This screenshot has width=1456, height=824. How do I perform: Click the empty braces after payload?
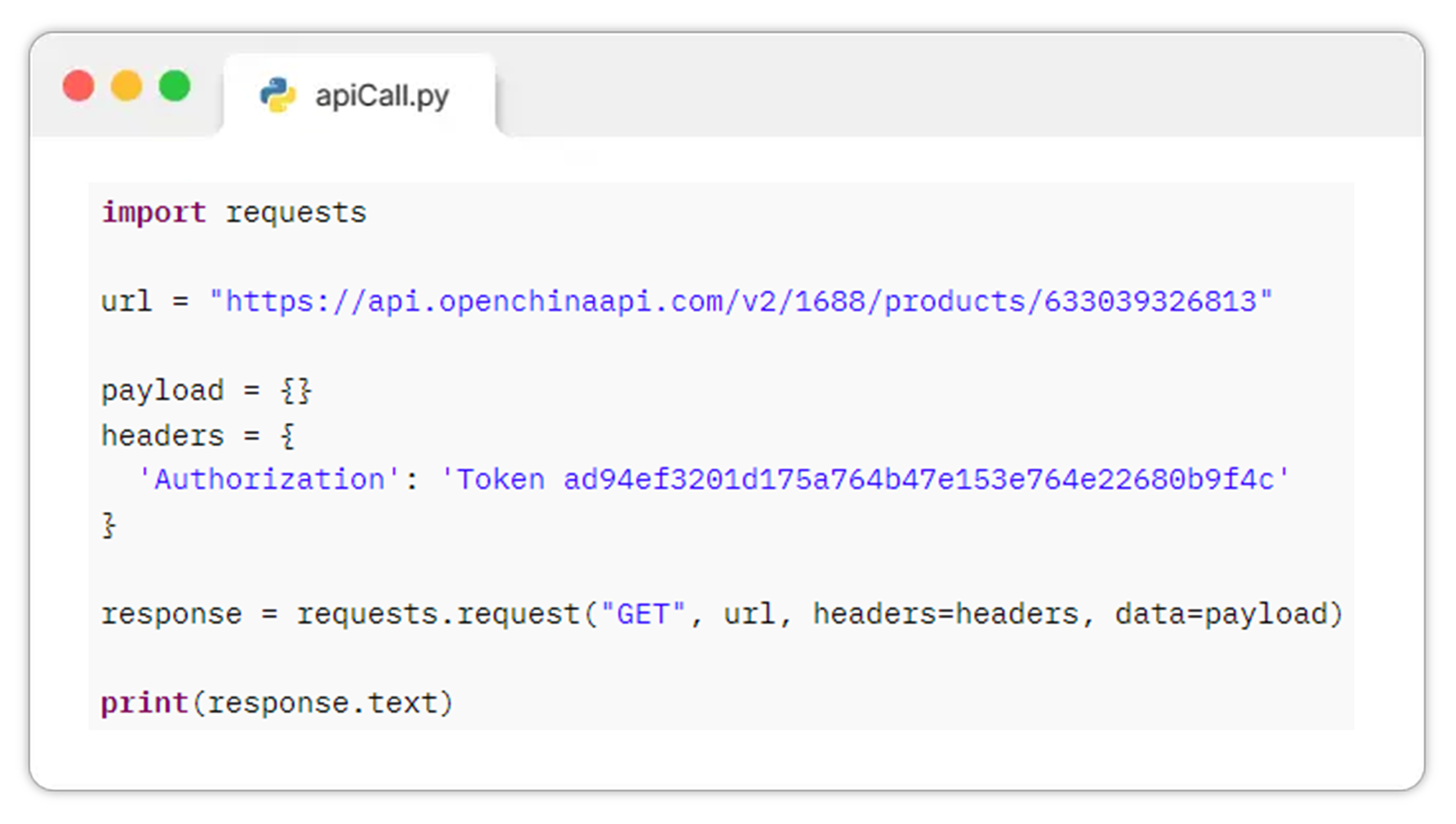point(296,392)
